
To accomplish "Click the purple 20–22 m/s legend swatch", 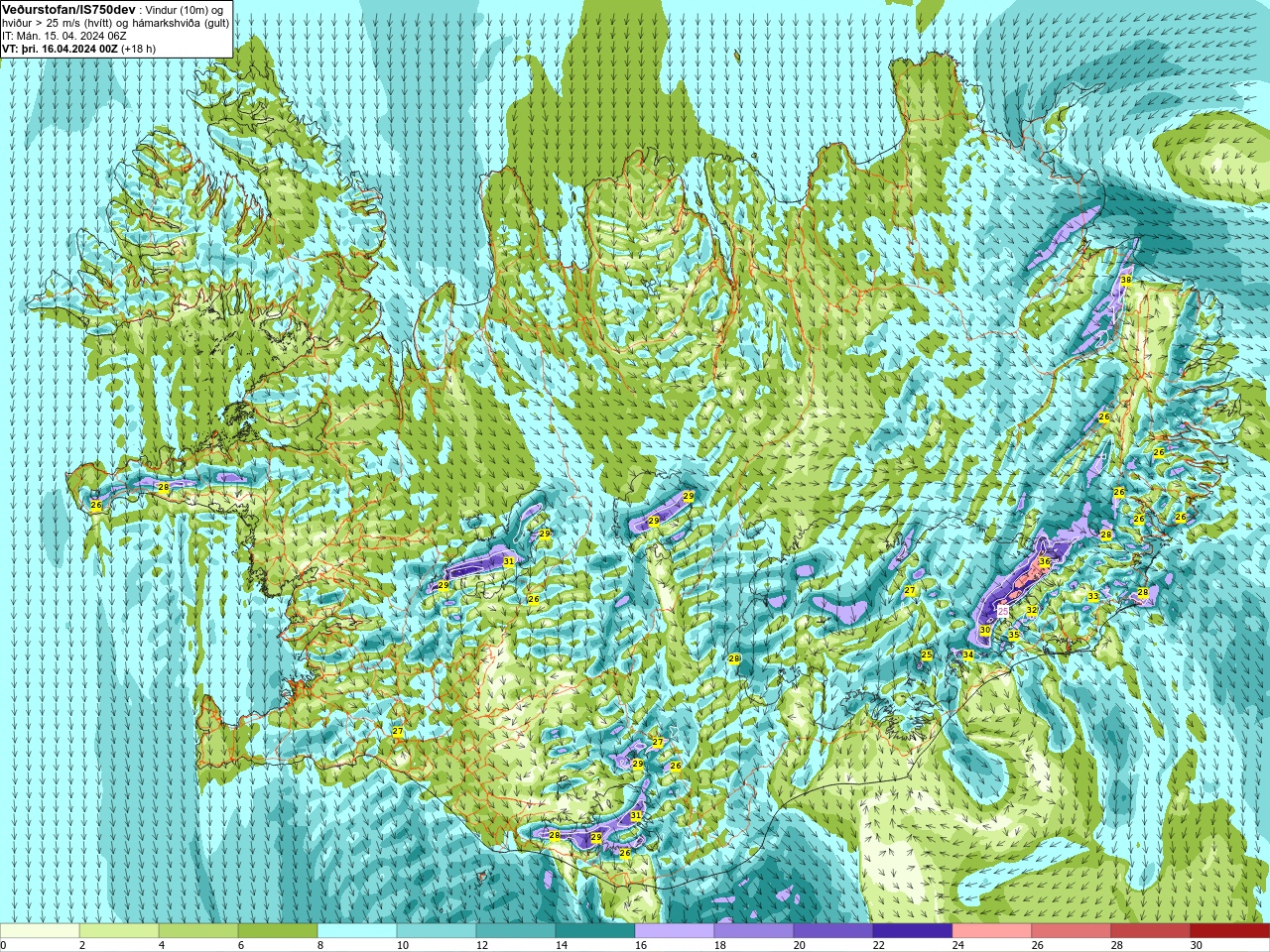I will (833, 931).
